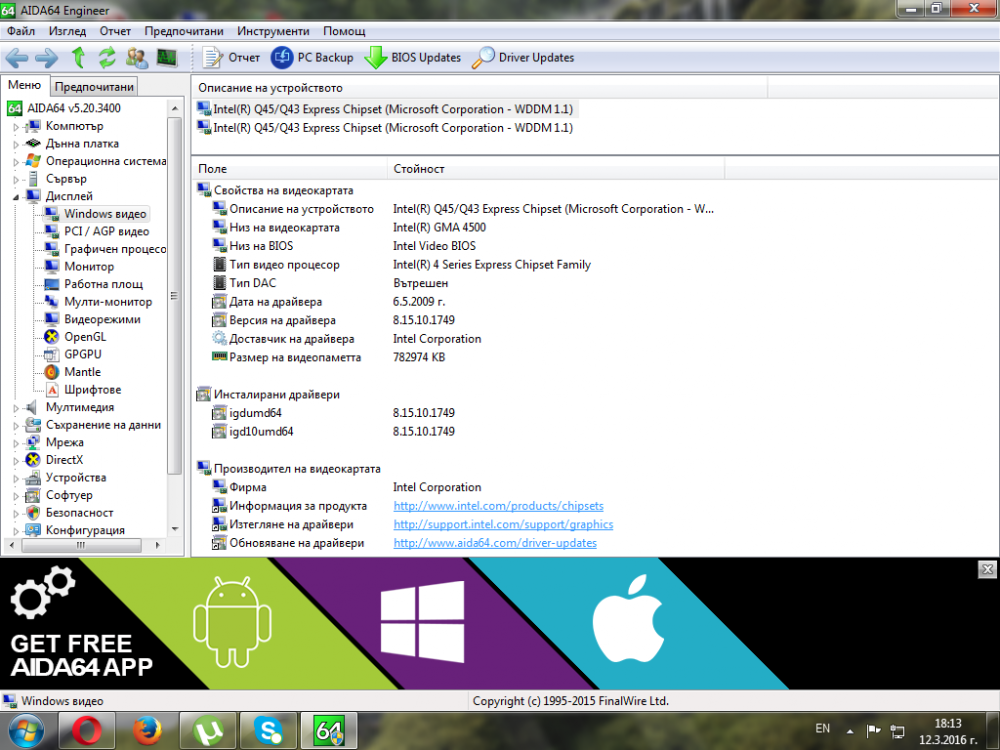This screenshot has height=750, width=1000.
Task: Select the Mantle tree entry
Action: click(x=82, y=372)
